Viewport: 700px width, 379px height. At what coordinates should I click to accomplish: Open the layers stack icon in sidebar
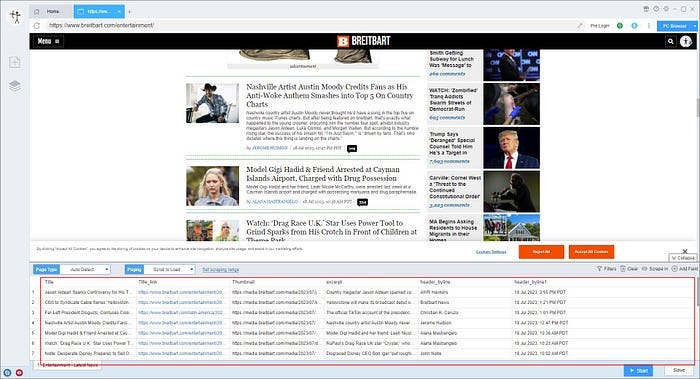click(15, 85)
